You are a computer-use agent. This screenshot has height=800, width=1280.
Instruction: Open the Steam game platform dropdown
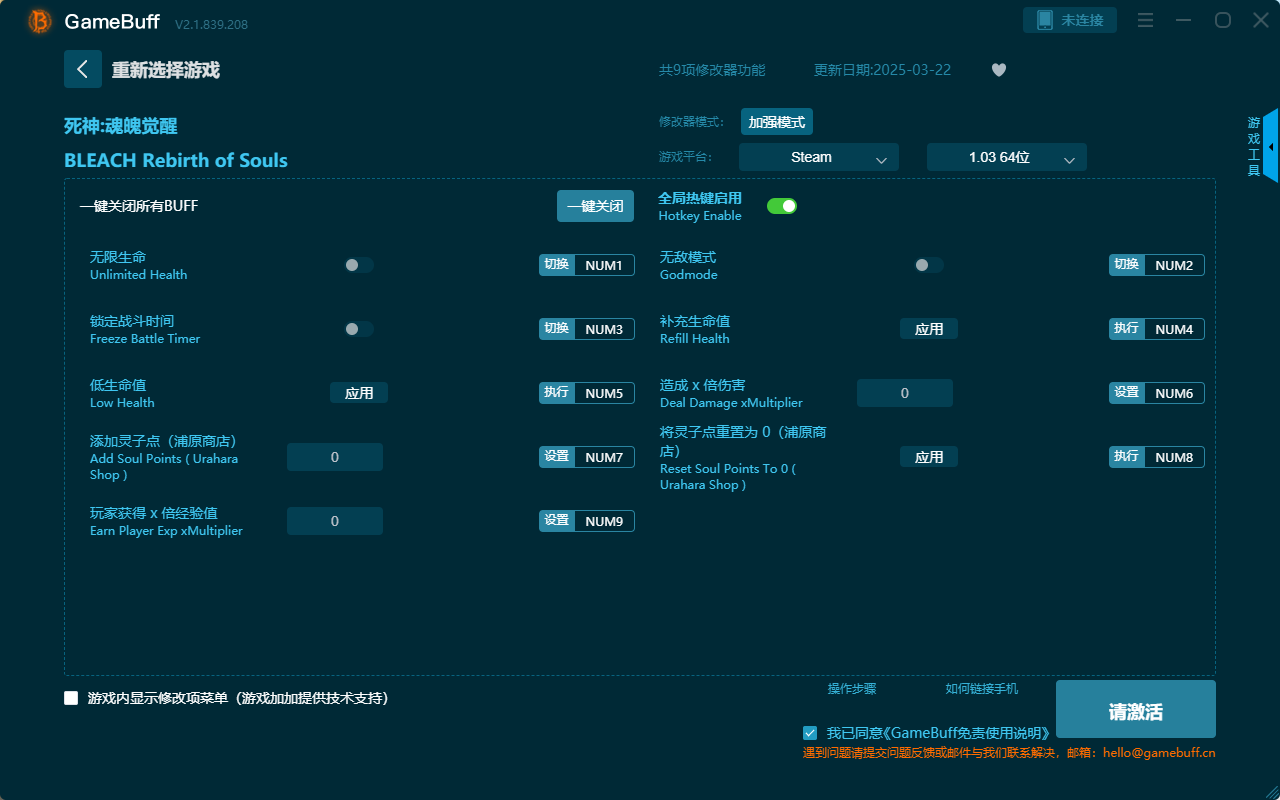[x=818, y=157]
